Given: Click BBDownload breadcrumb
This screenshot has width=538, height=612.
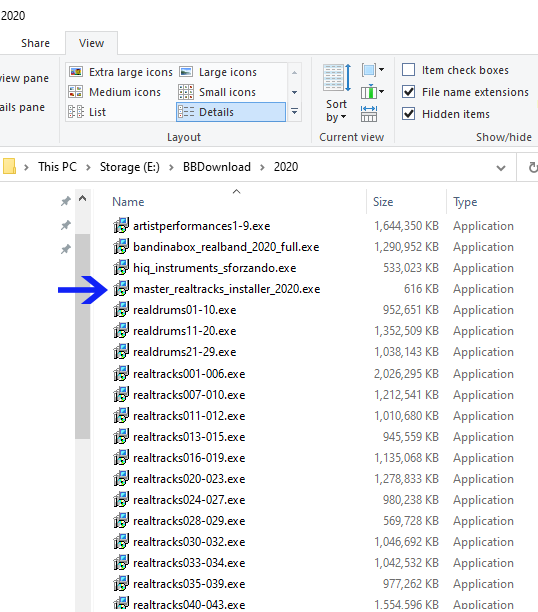Looking at the screenshot, I should (217, 167).
